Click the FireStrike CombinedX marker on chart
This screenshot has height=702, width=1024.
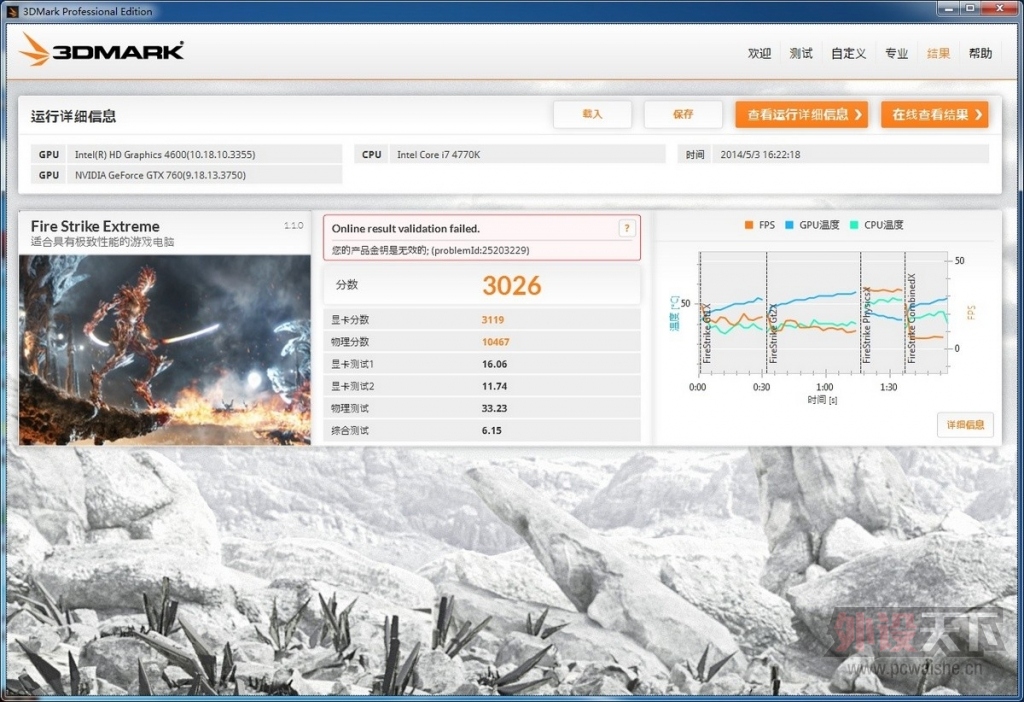(x=912, y=318)
